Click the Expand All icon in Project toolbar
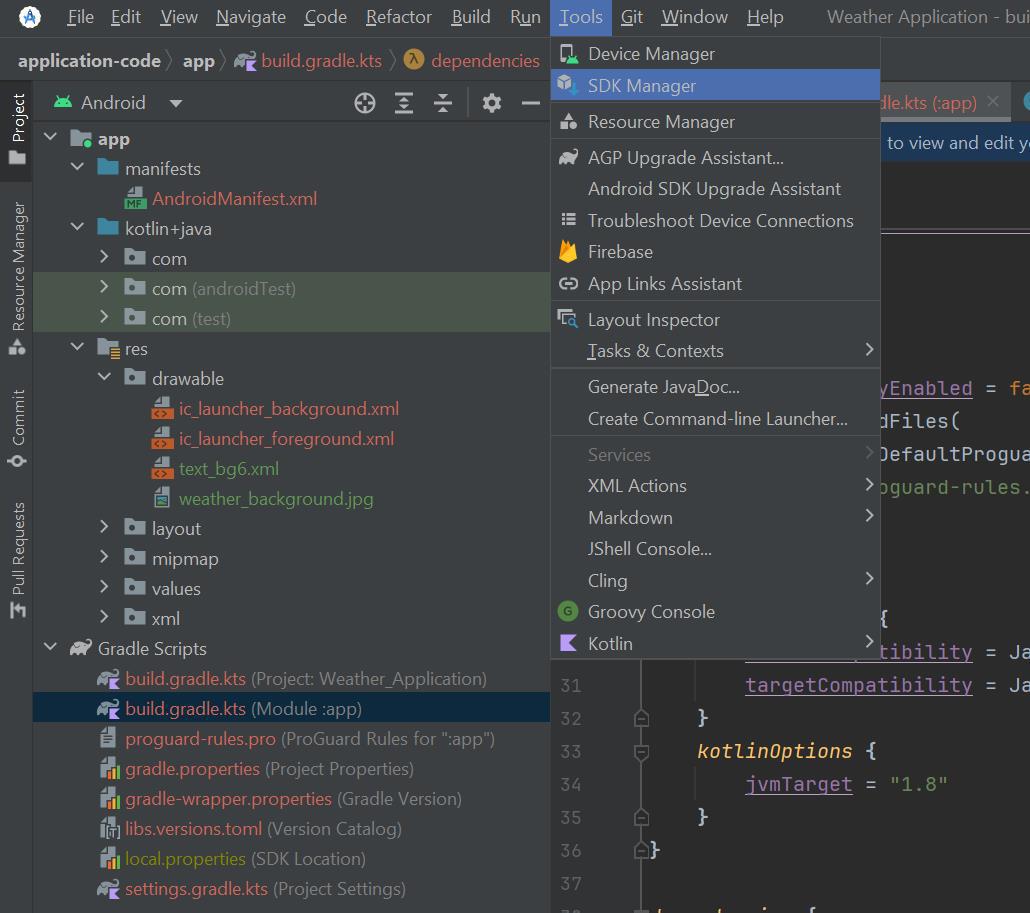Screen dimensions: 1030x913 click(404, 103)
